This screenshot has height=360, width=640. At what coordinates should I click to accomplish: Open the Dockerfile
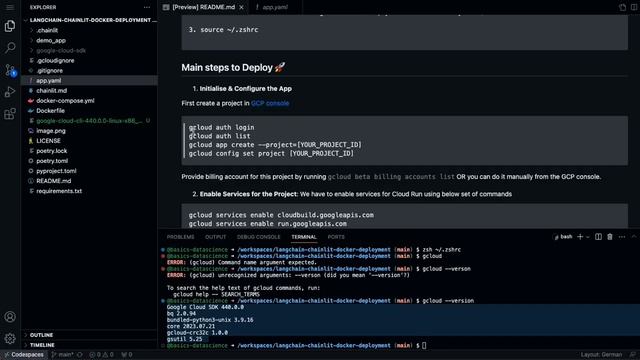(x=90, y=111)
